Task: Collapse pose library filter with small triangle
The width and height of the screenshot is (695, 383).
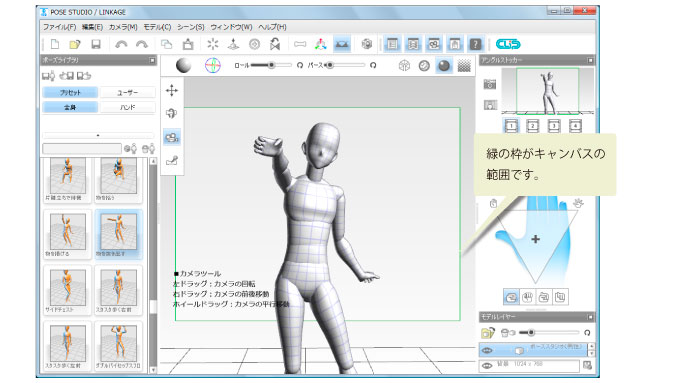Action: 98,135
